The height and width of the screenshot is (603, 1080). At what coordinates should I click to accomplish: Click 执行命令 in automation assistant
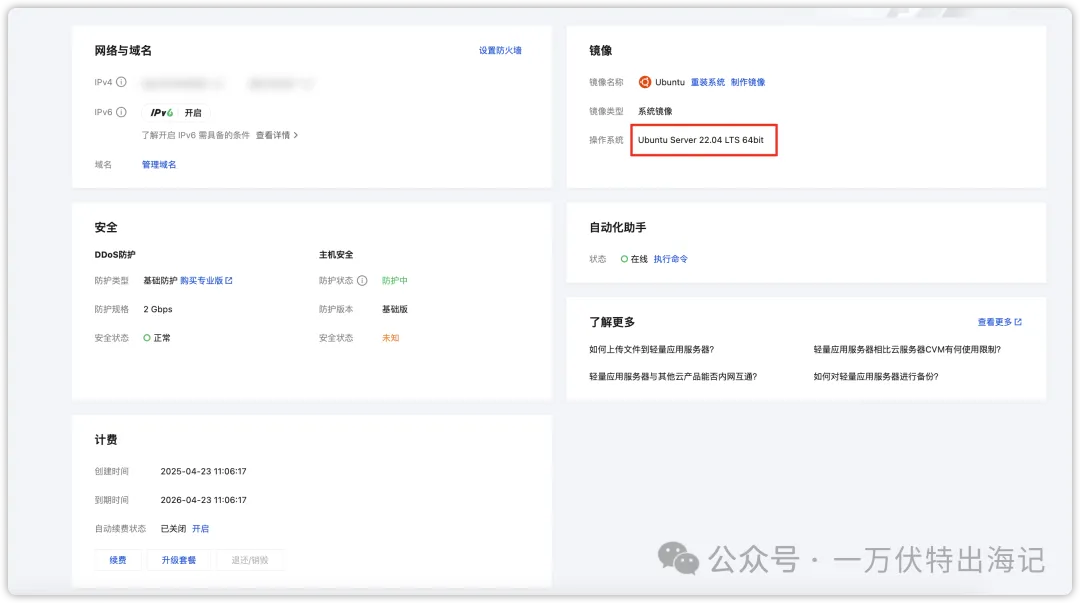[670, 259]
